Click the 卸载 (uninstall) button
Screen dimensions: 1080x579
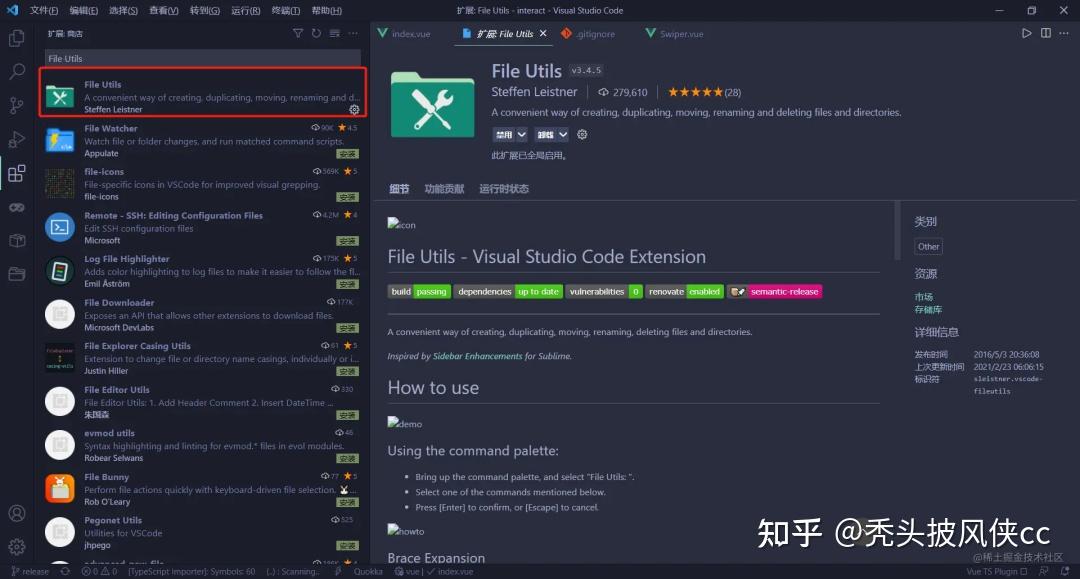(x=545, y=134)
